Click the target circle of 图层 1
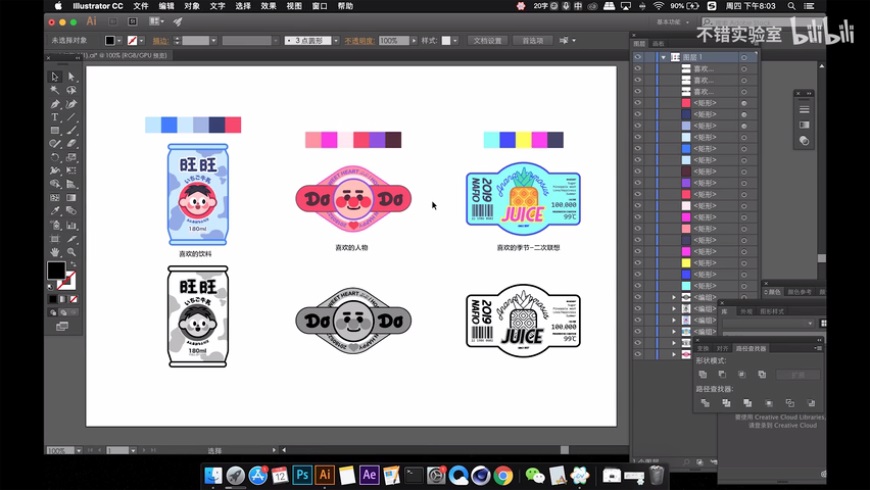Image resolution: width=870 pixels, height=490 pixels. tap(744, 57)
